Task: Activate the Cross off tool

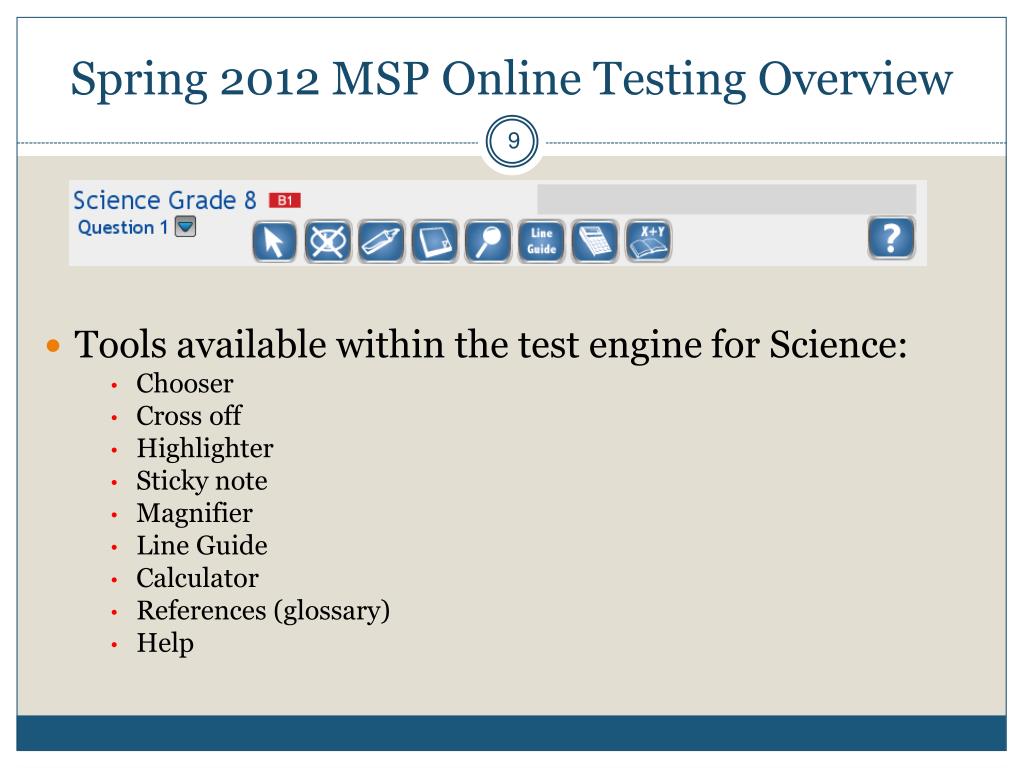Action: [328, 242]
